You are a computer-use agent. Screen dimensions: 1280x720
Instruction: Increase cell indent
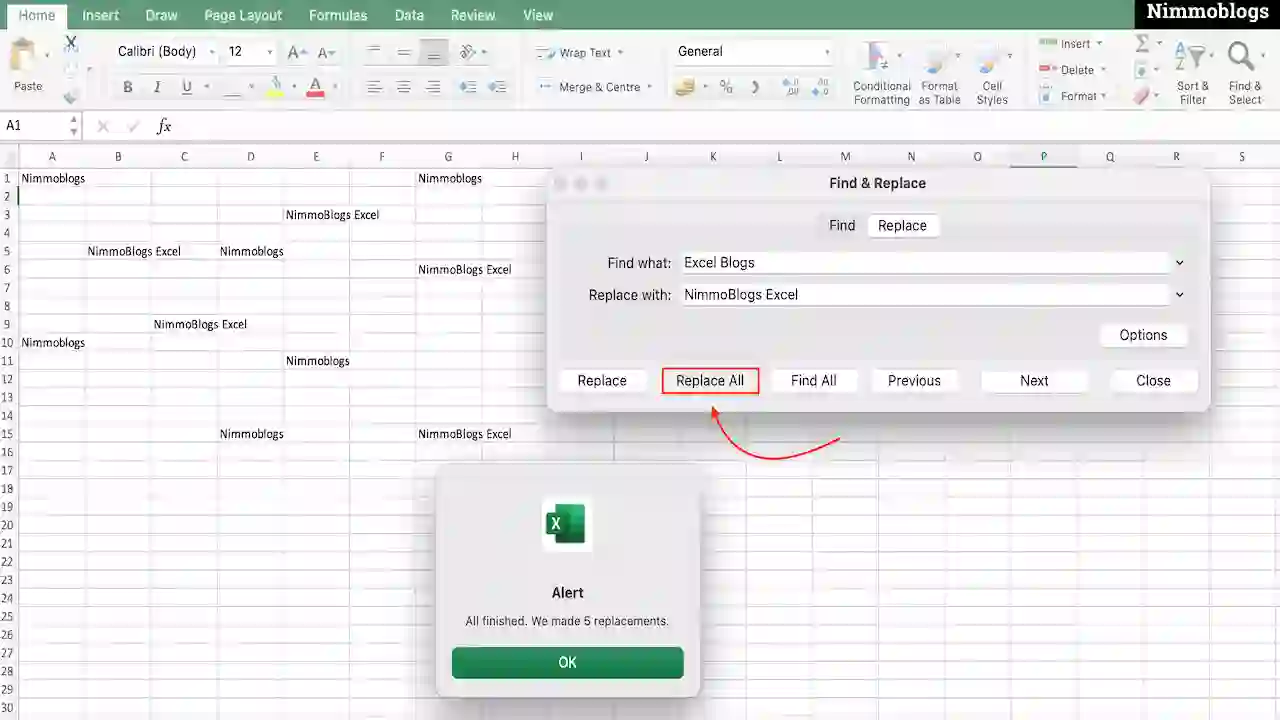(497, 87)
